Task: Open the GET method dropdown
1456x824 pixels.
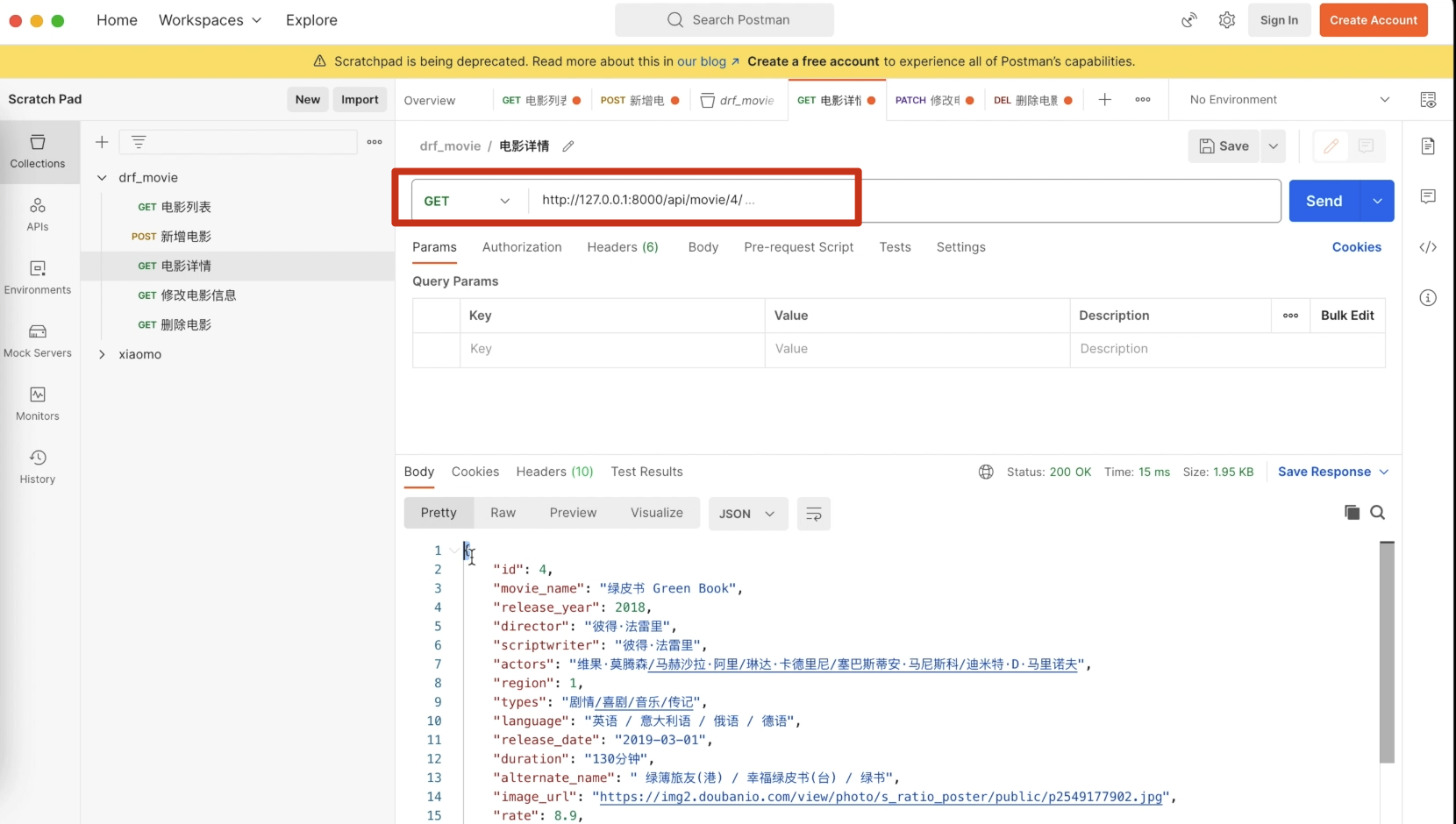Action: 467,201
